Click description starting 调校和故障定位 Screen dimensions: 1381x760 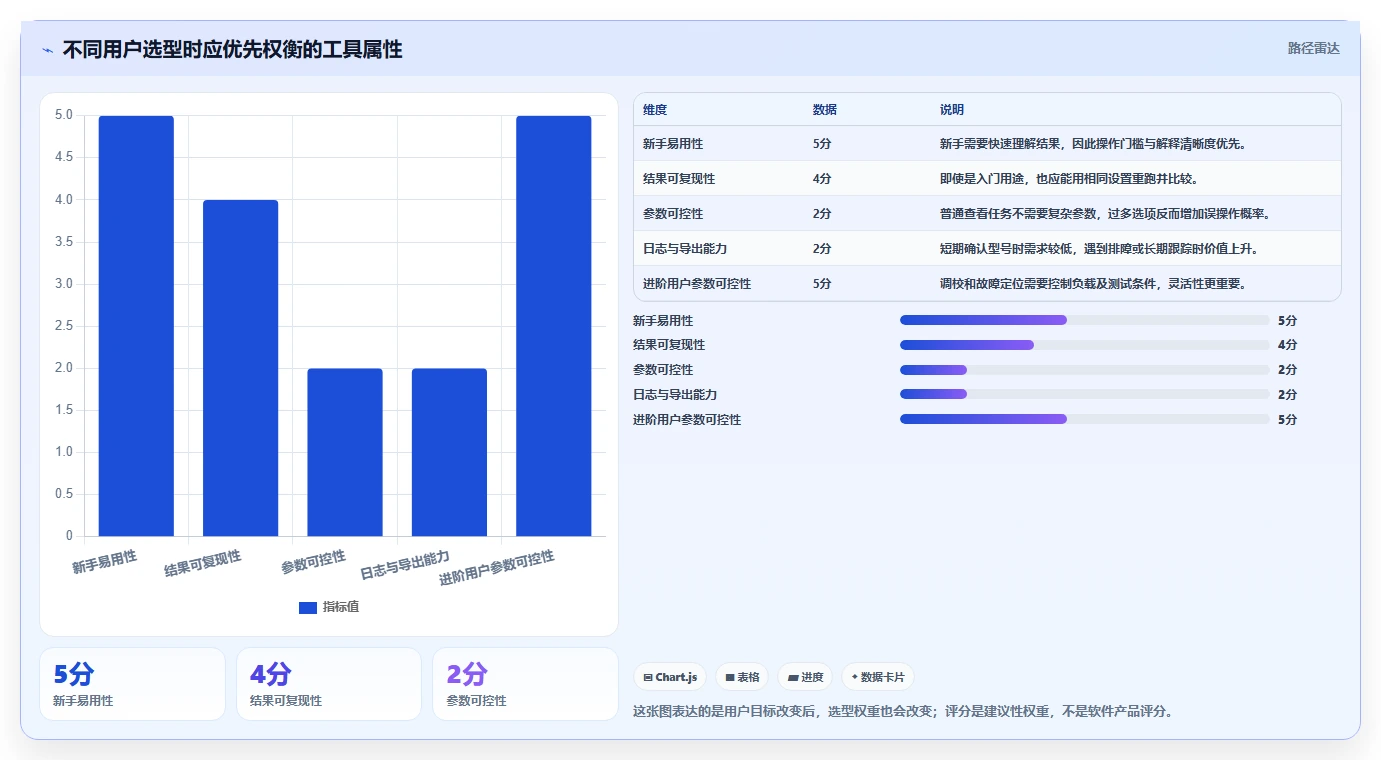click(x=1093, y=284)
